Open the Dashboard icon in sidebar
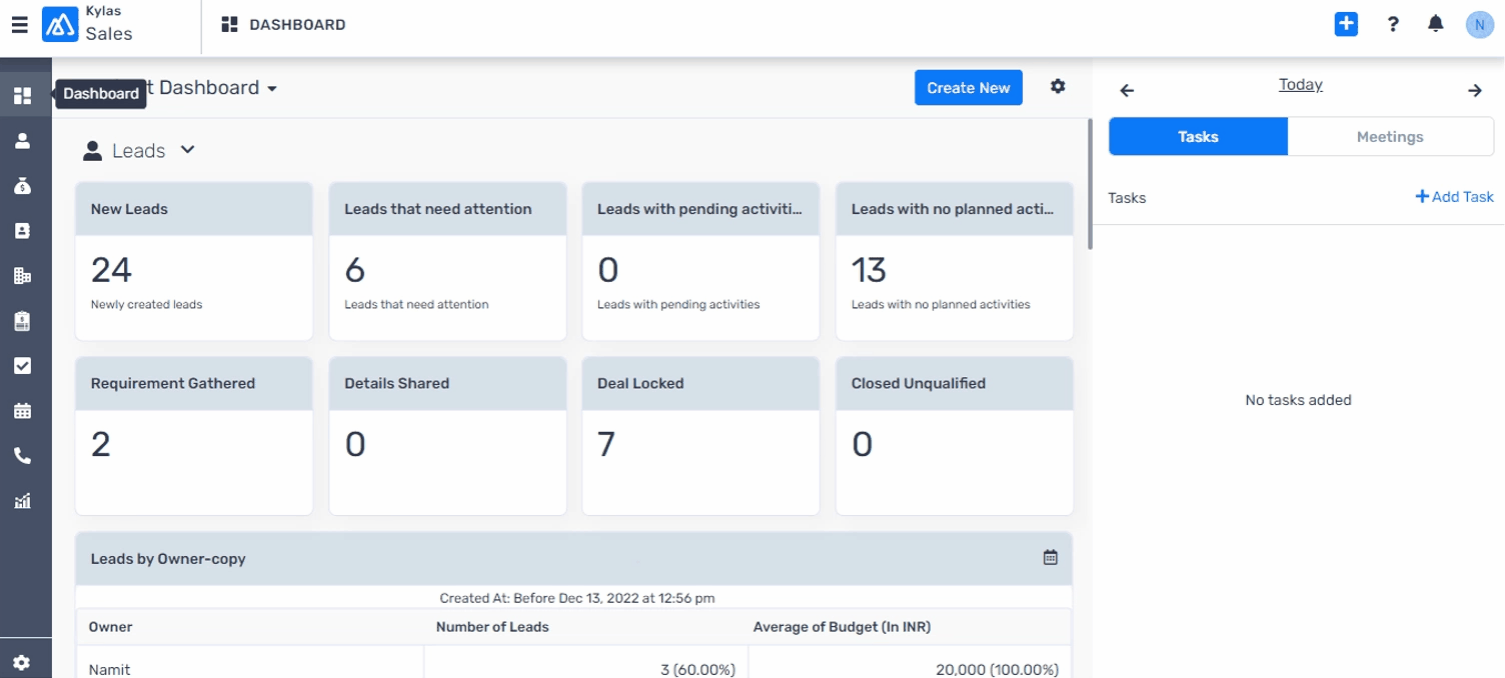Image resolution: width=1505 pixels, height=678 pixels. [x=22, y=96]
